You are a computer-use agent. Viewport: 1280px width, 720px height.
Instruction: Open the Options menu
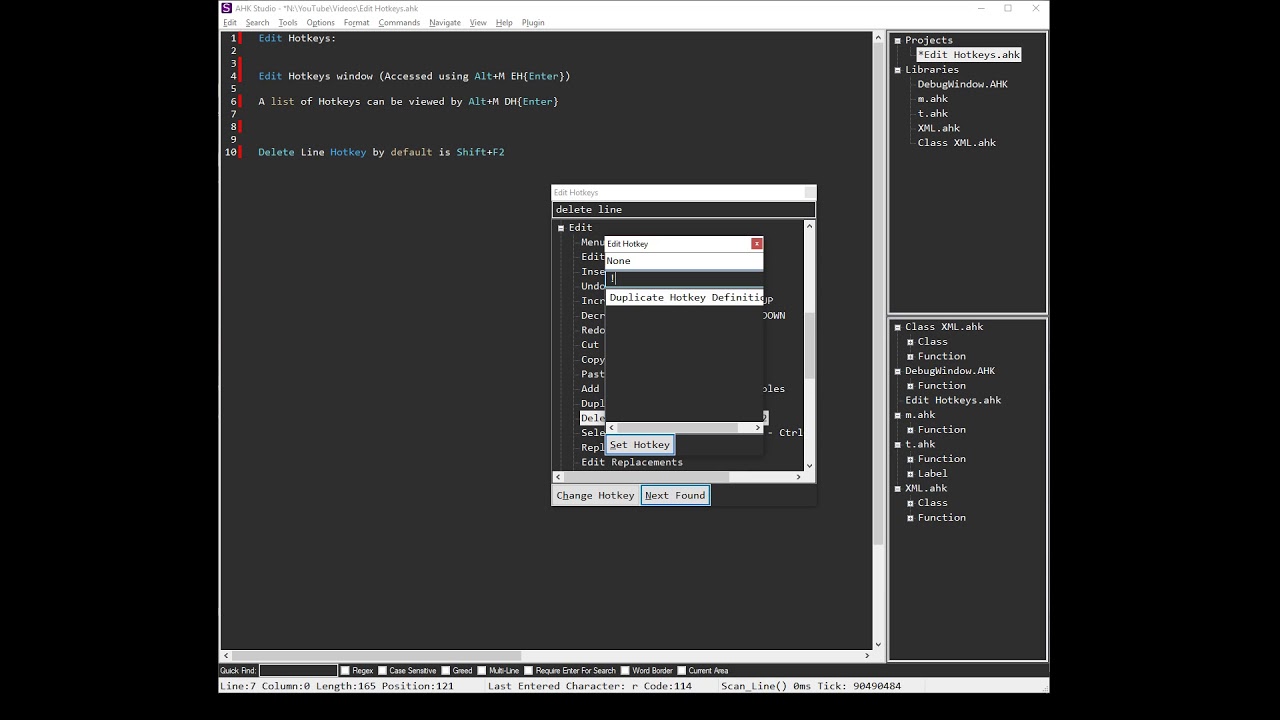coord(320,22)
